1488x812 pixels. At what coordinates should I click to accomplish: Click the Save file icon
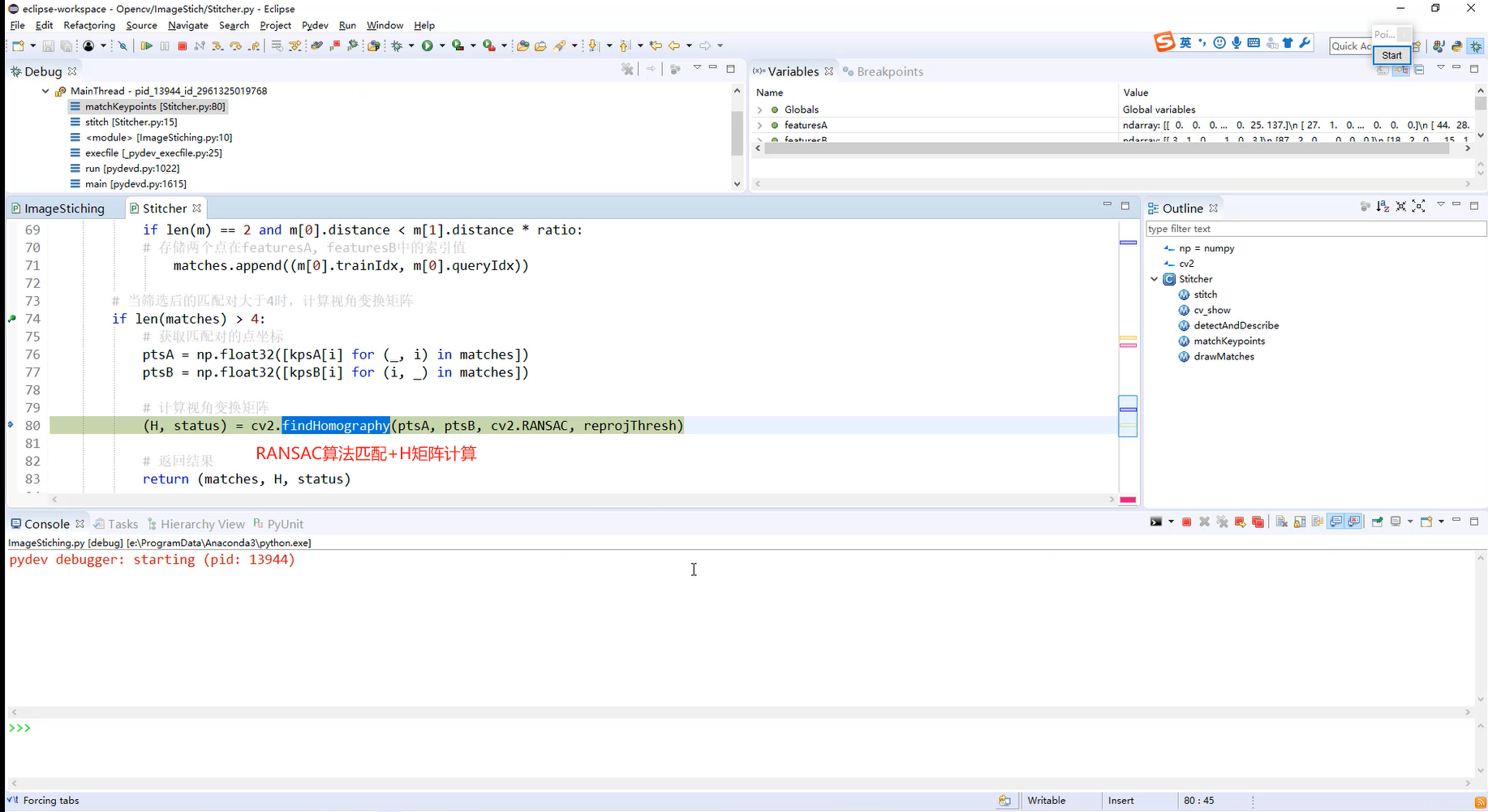[x=48, y=45]
